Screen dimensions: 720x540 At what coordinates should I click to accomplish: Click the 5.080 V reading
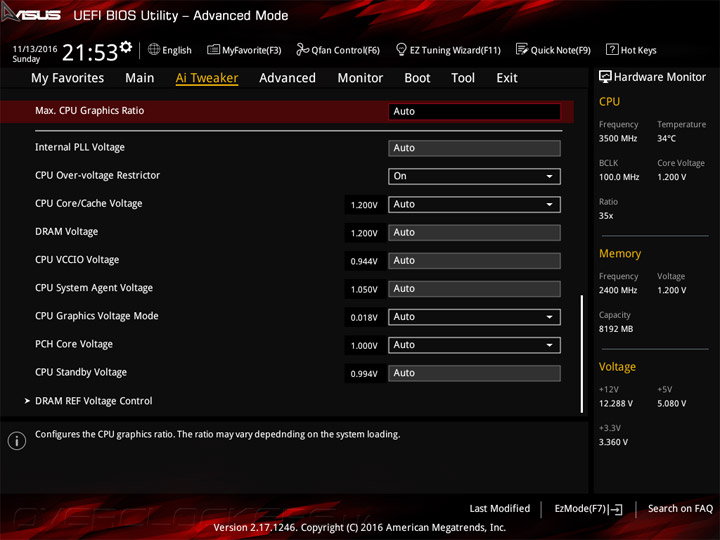671,404
